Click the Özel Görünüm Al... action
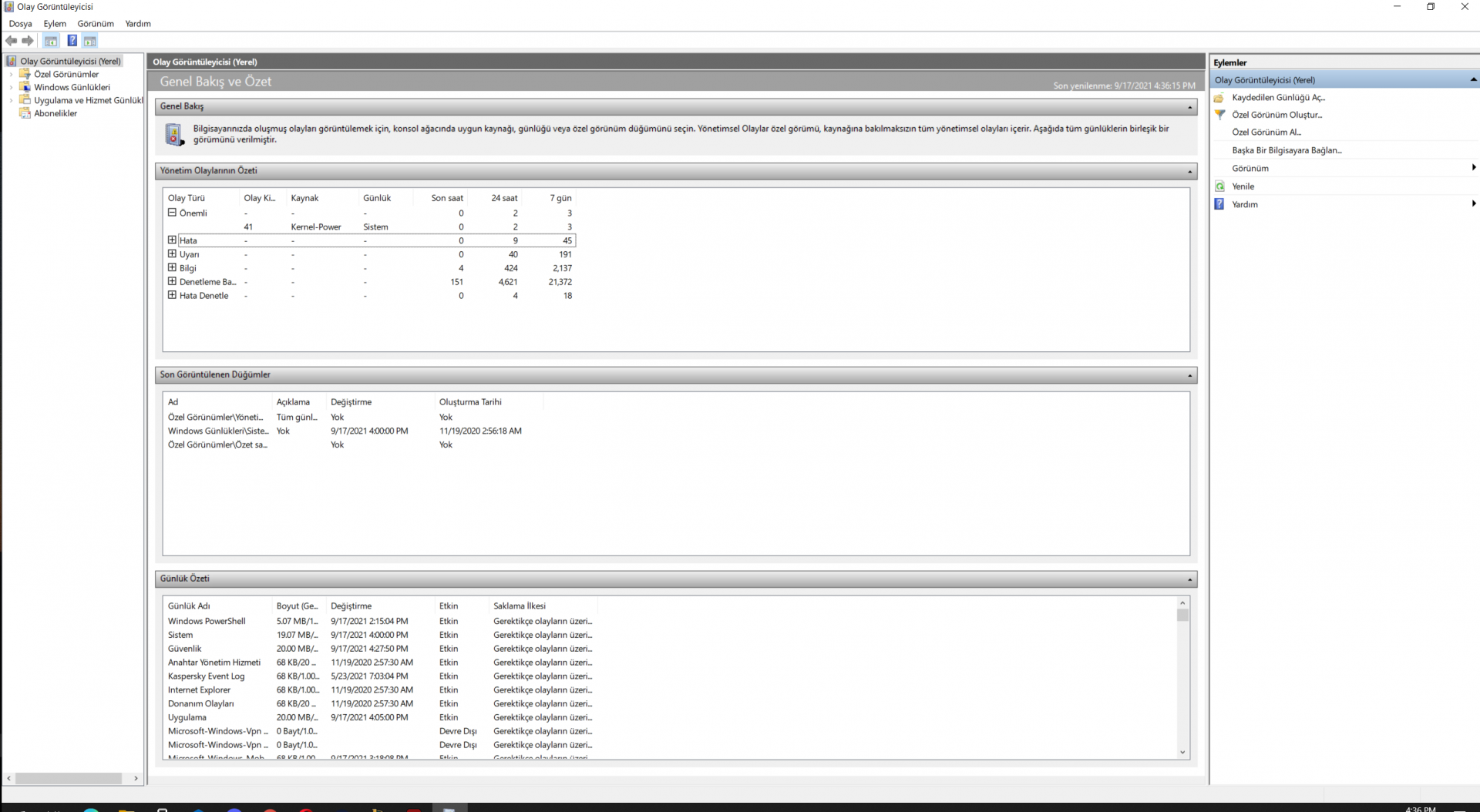 pos(1266,133)
